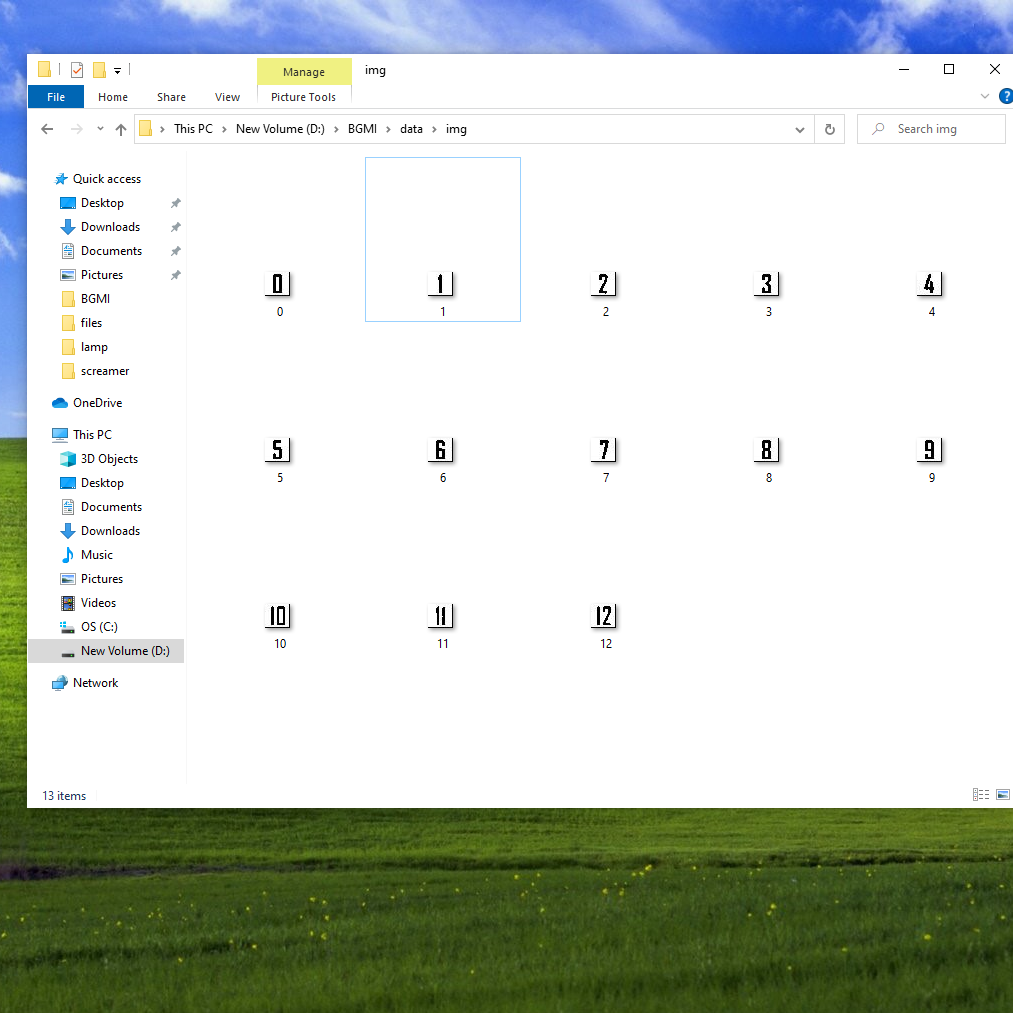Open the screamer folder in sidebar
Viewport: 1013px width, 1013px height.
pos(105,371)
